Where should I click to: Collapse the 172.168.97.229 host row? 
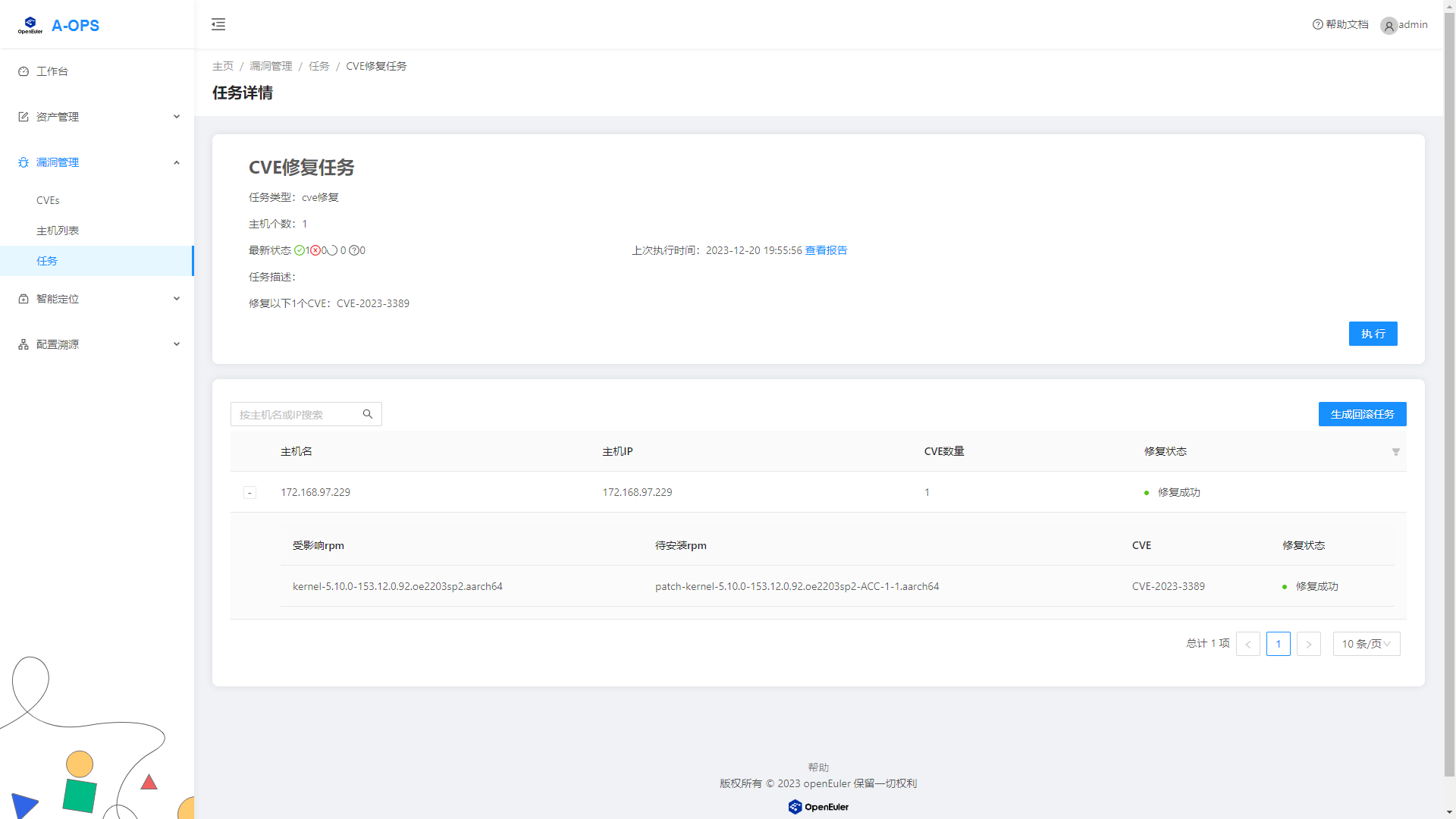(249, 493)
